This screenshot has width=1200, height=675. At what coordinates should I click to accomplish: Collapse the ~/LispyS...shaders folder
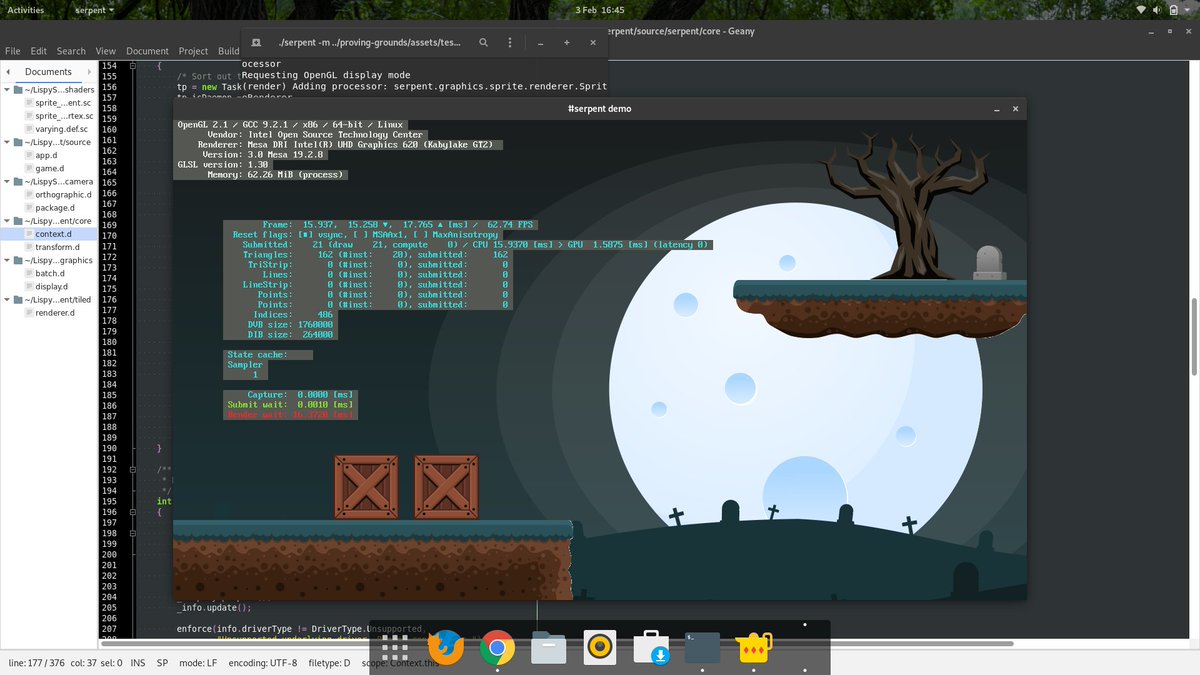coord(7,90)
